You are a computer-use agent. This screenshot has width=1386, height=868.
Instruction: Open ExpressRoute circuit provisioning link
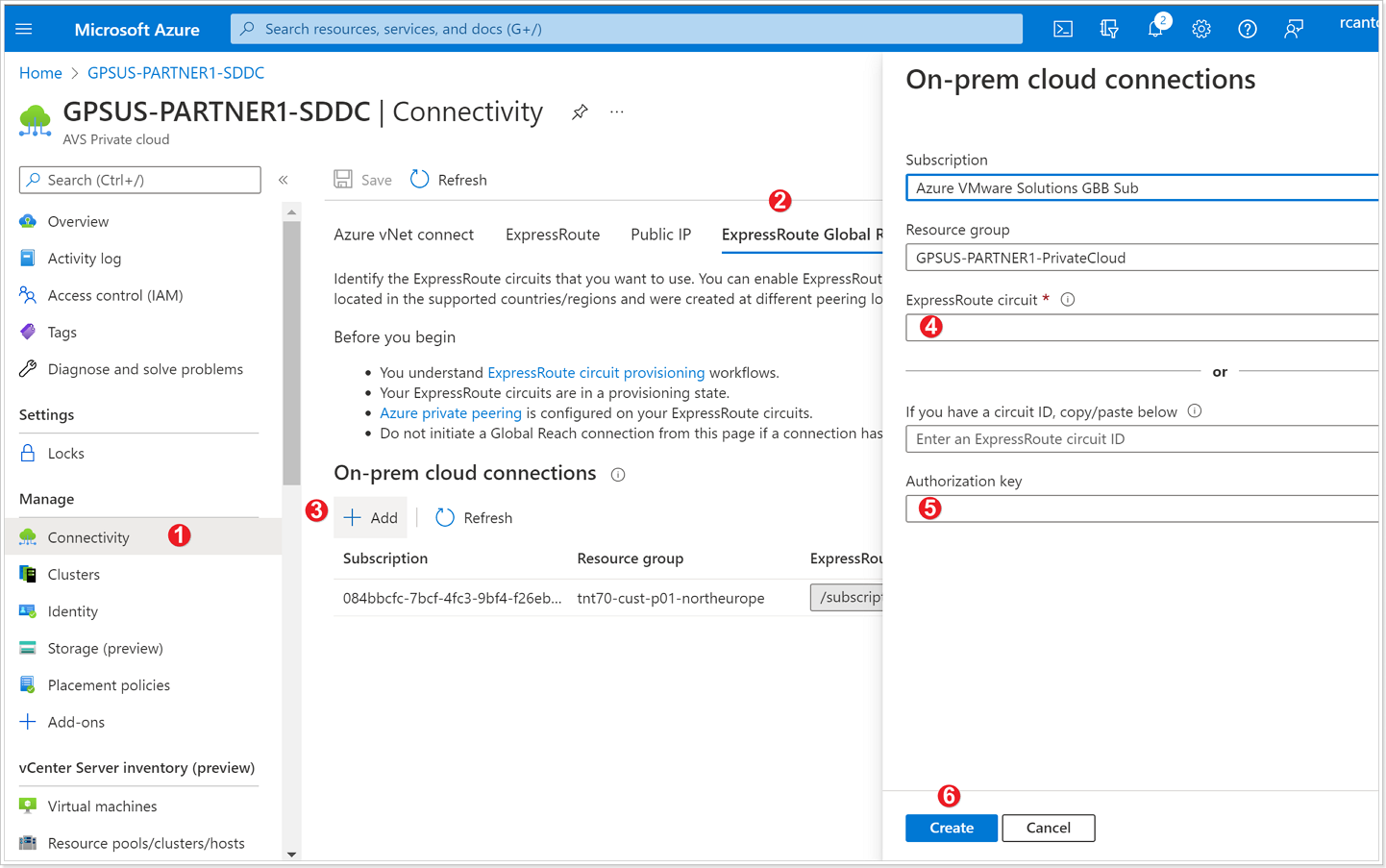(x=596, y=372)
